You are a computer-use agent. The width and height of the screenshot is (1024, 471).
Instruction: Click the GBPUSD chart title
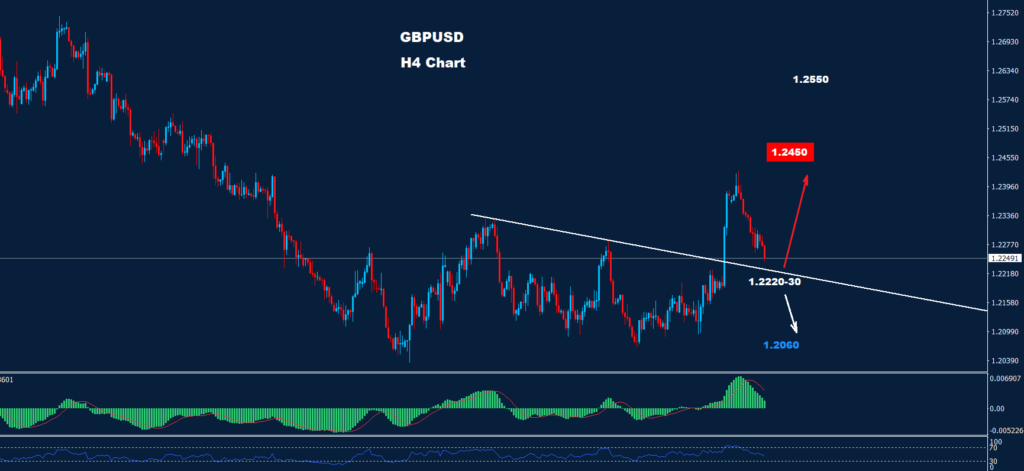[432, 38]
